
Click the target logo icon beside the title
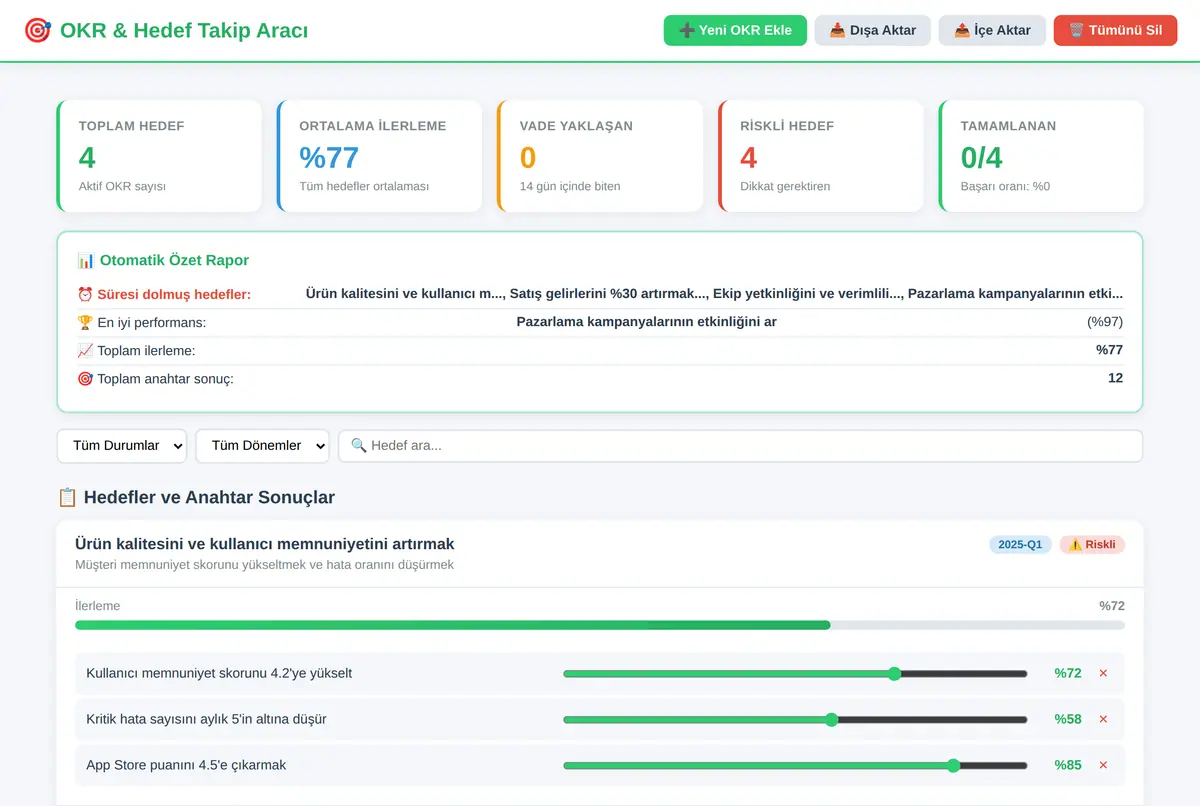tap(37, 30)
